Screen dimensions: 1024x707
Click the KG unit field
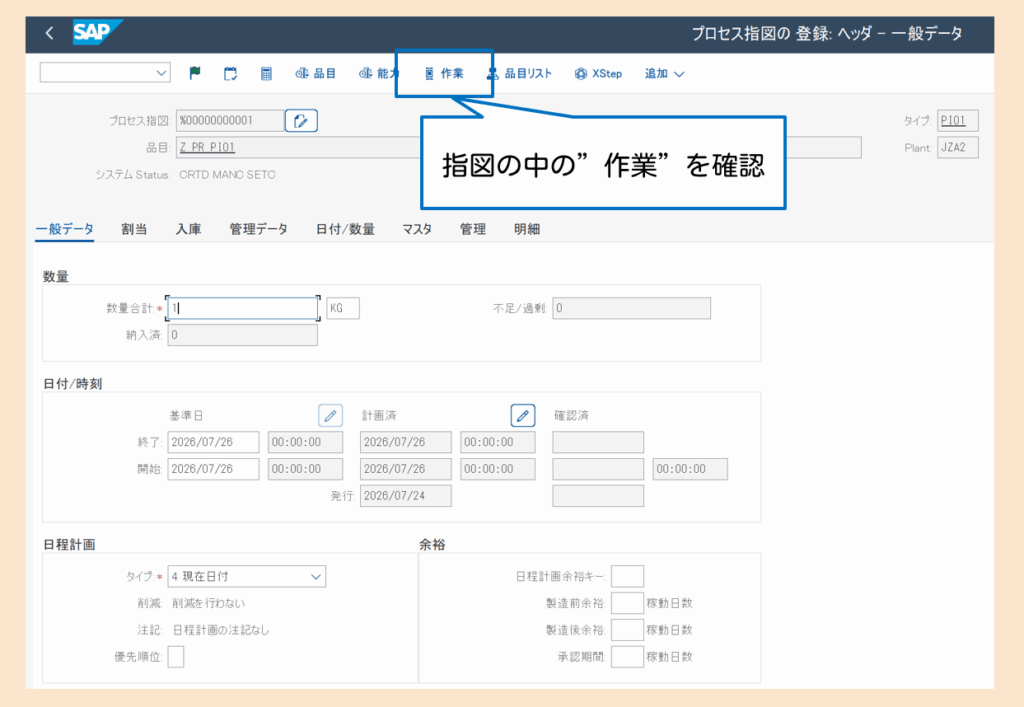click(343, 308)
